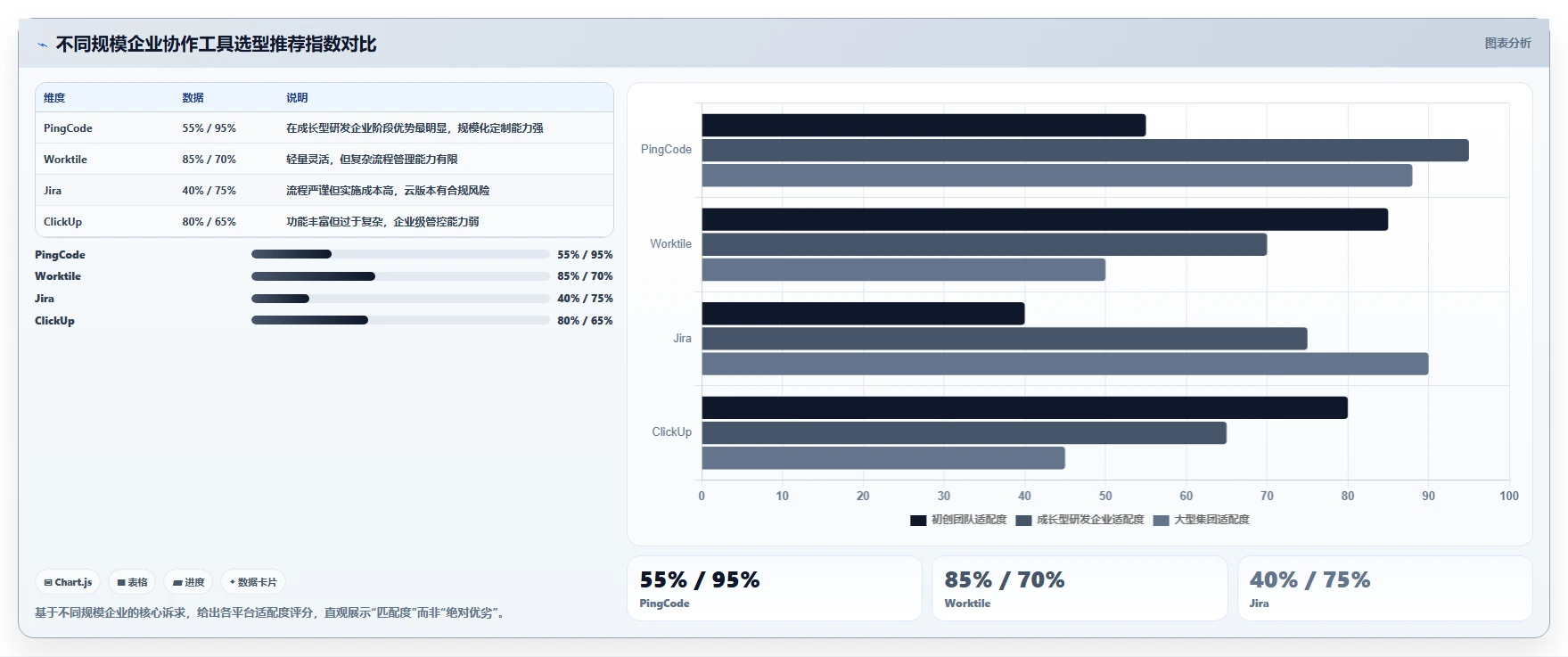Viewport: 1568px width, 657px height.
Task: Click the PingCode bar ending at 55 in the chart
Action: click(924, 125)
